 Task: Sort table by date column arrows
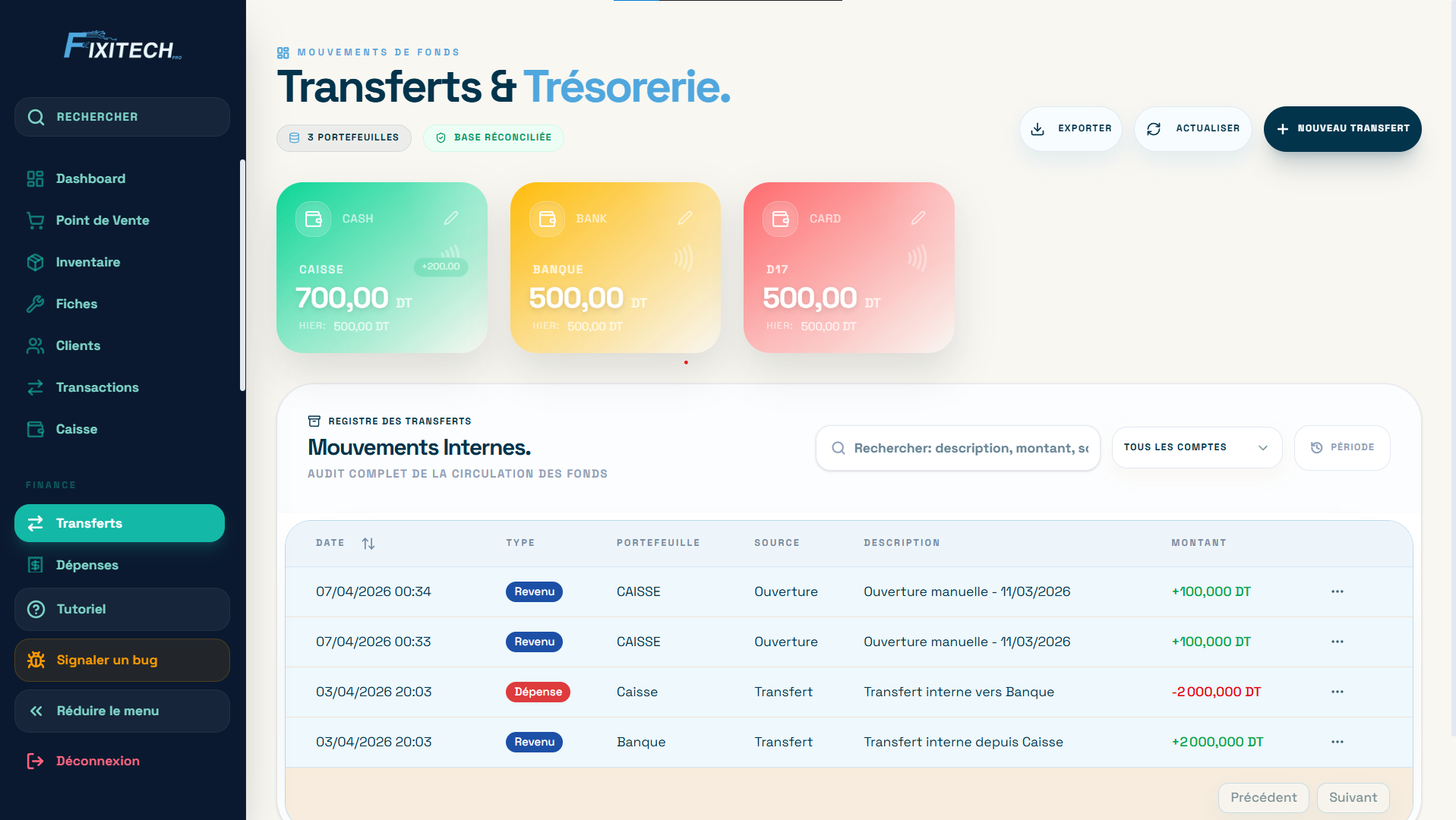(x=368, y=544)
